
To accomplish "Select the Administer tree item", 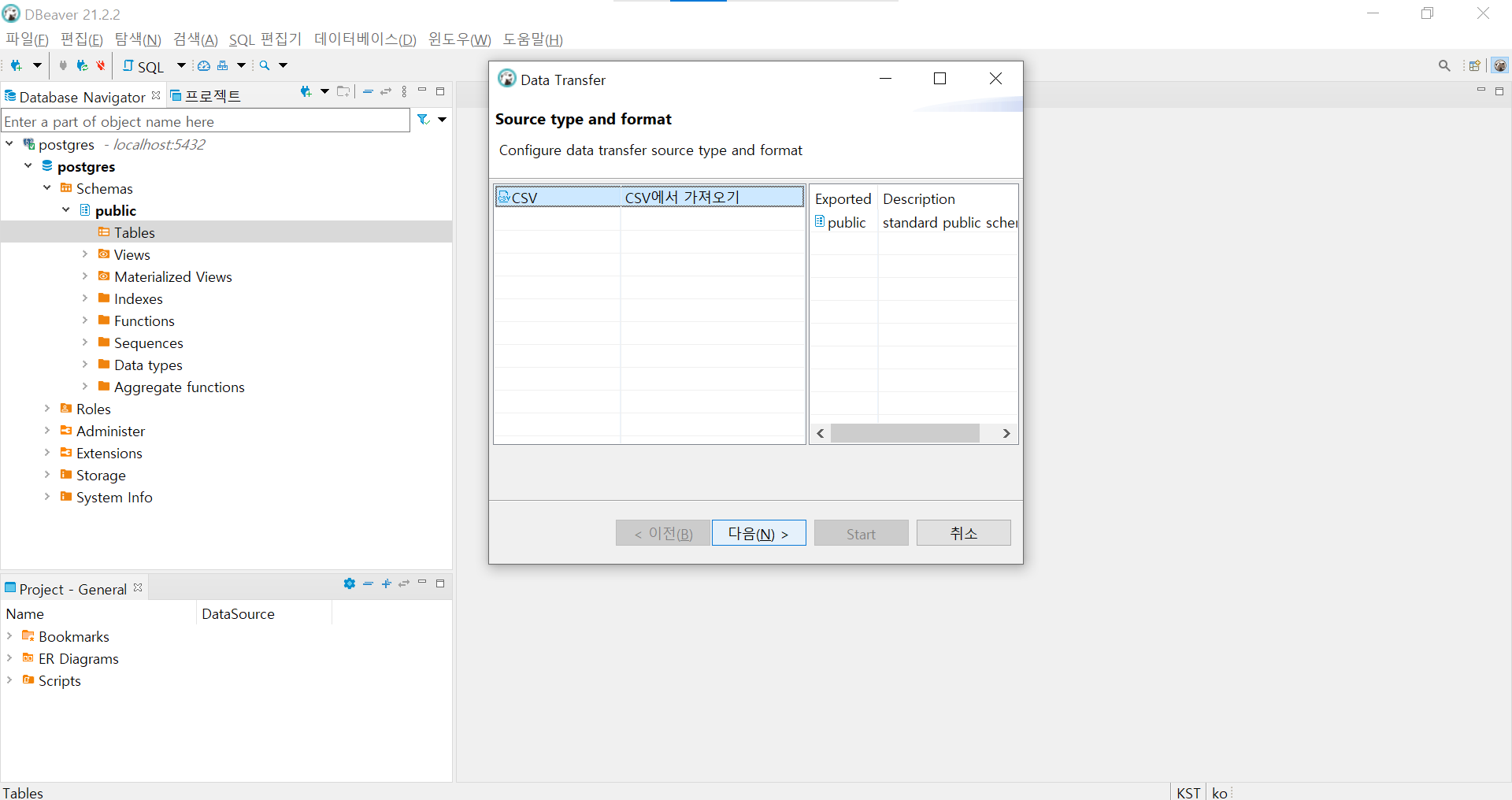I will (110, 431).
